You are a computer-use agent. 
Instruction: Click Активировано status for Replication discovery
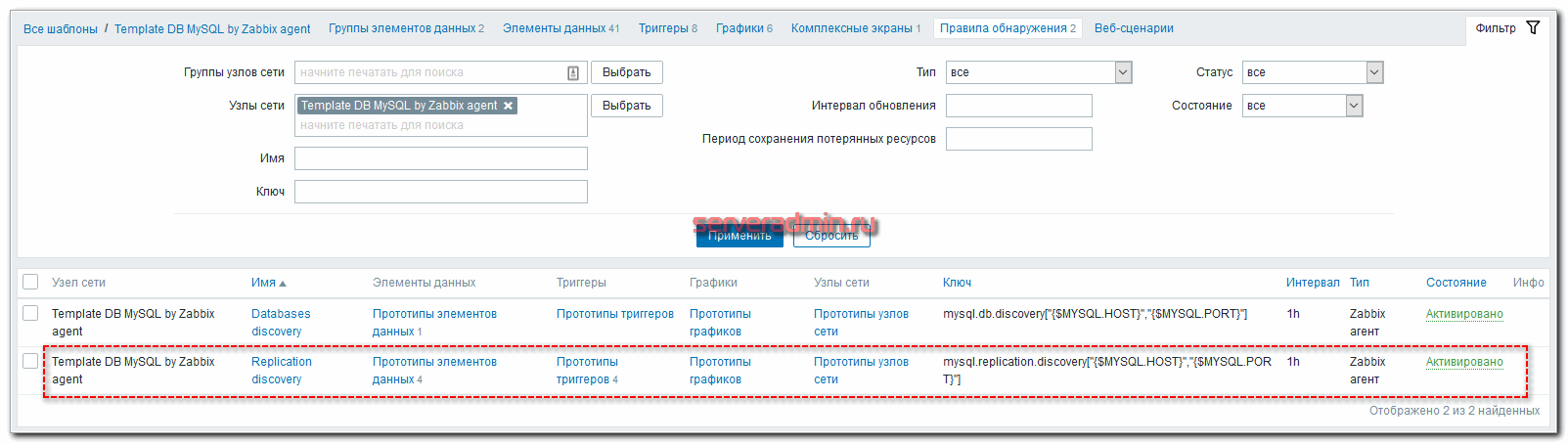pos(1463,362)
